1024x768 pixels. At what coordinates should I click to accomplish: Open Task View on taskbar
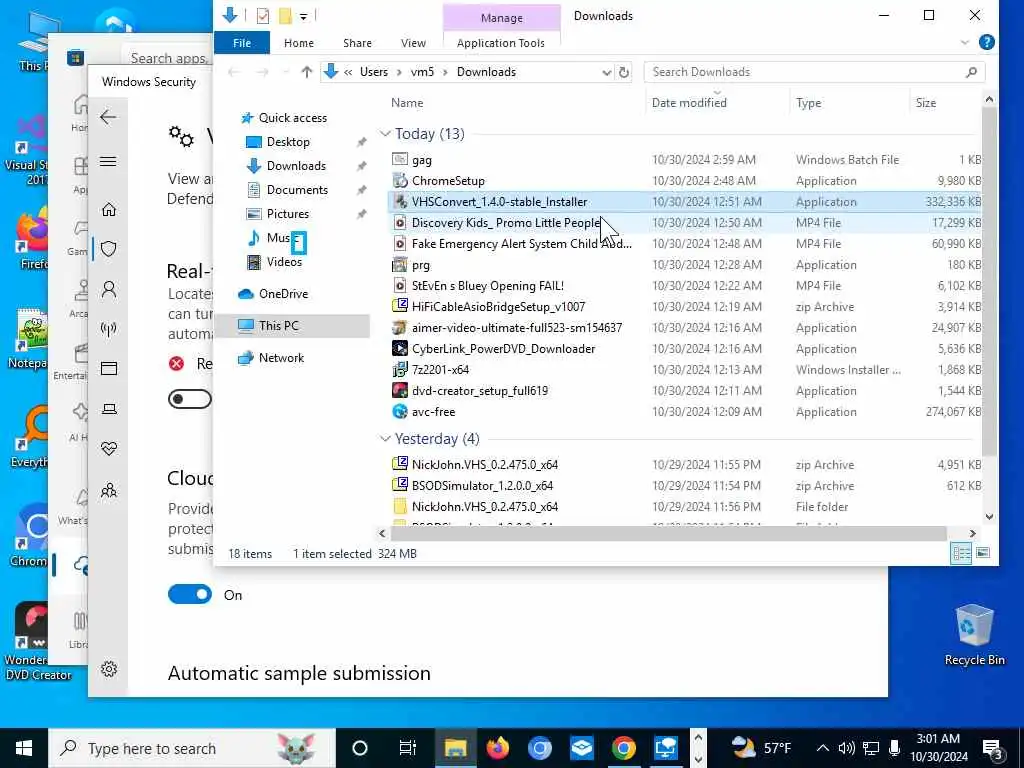(x=408, y=748)
